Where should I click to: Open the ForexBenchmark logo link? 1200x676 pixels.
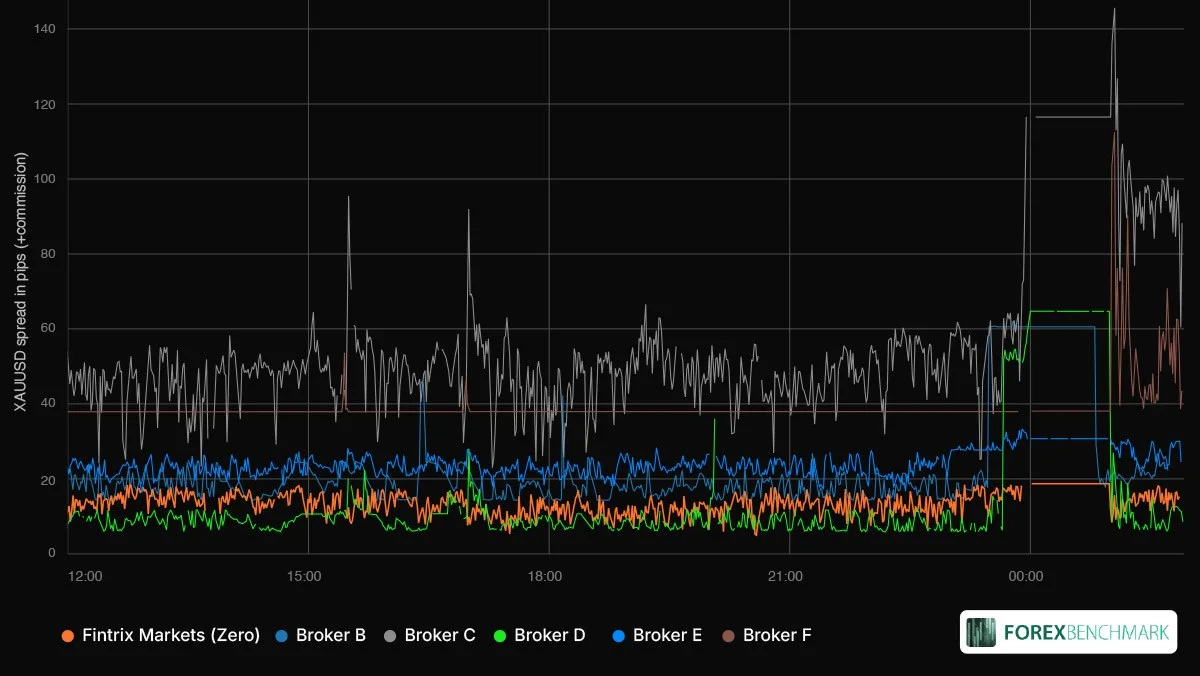pos(1068,632)
